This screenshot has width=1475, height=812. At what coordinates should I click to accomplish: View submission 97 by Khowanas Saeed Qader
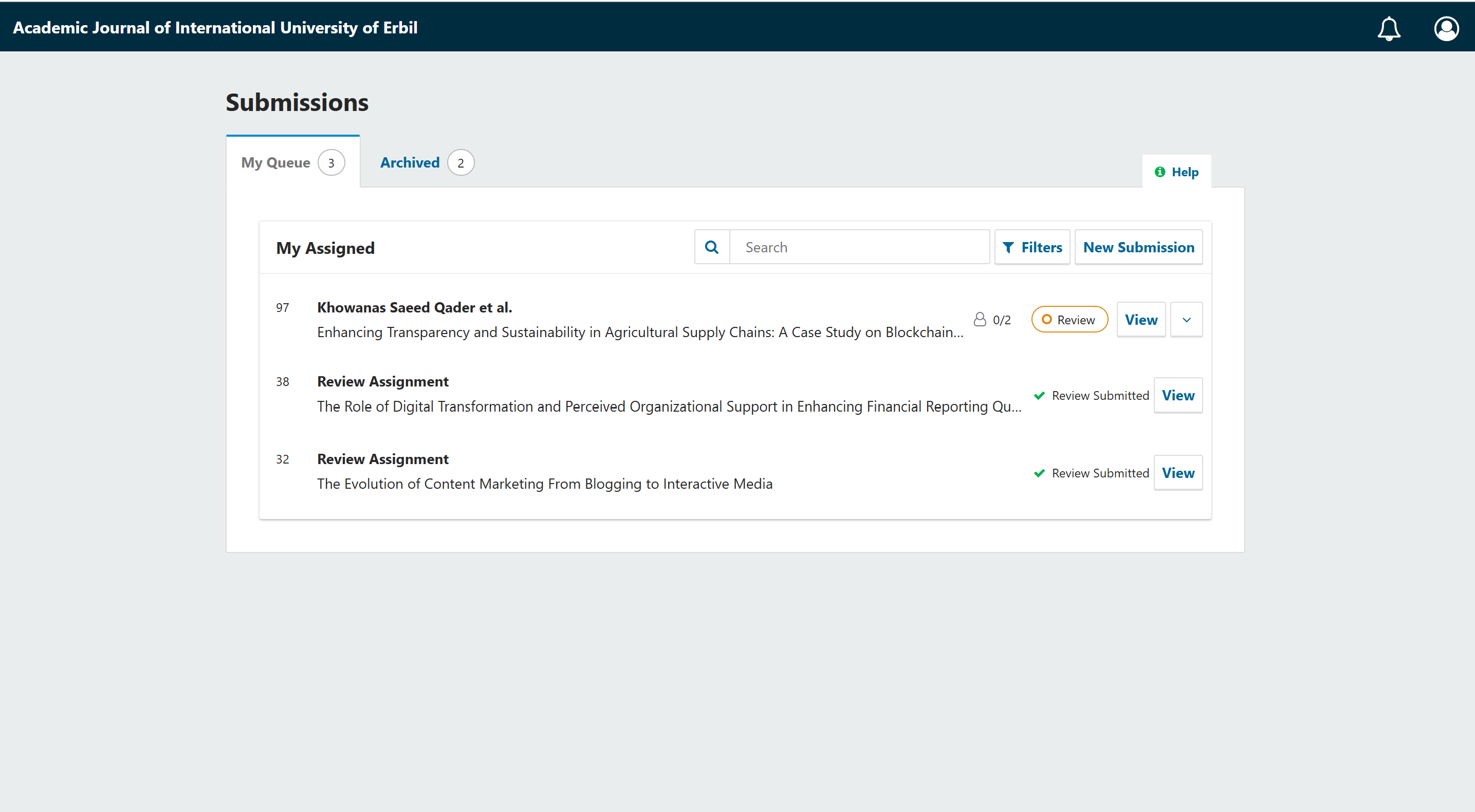(x=1140, y=320)
